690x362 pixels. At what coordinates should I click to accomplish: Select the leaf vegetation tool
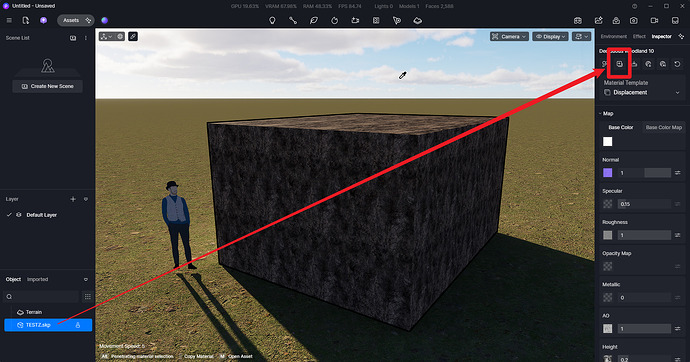pos(313,20)
